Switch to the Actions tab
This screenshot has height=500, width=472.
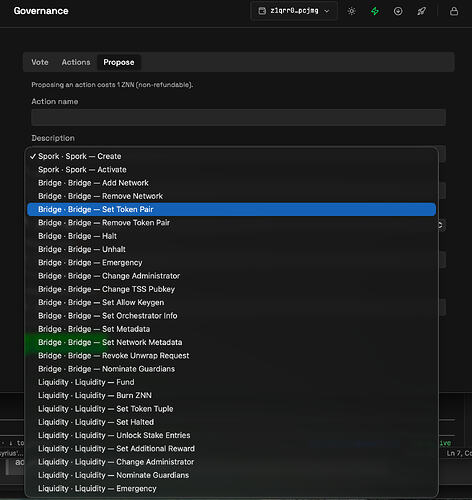coord(76,62)
